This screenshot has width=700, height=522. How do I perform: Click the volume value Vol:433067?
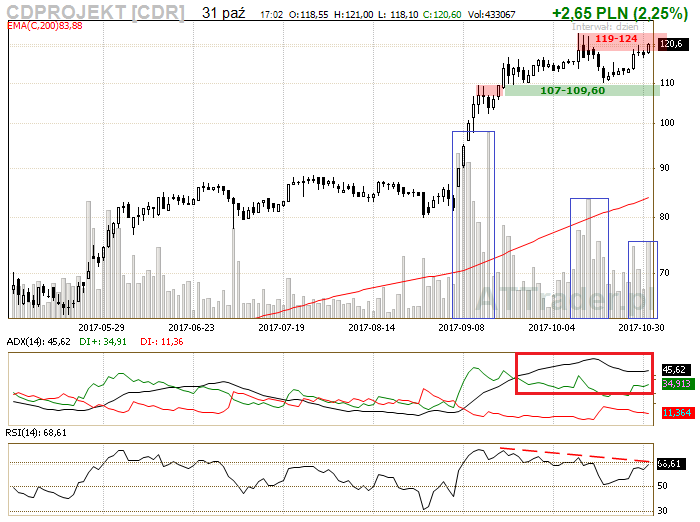pyautogui.click(x=492, y=15)
